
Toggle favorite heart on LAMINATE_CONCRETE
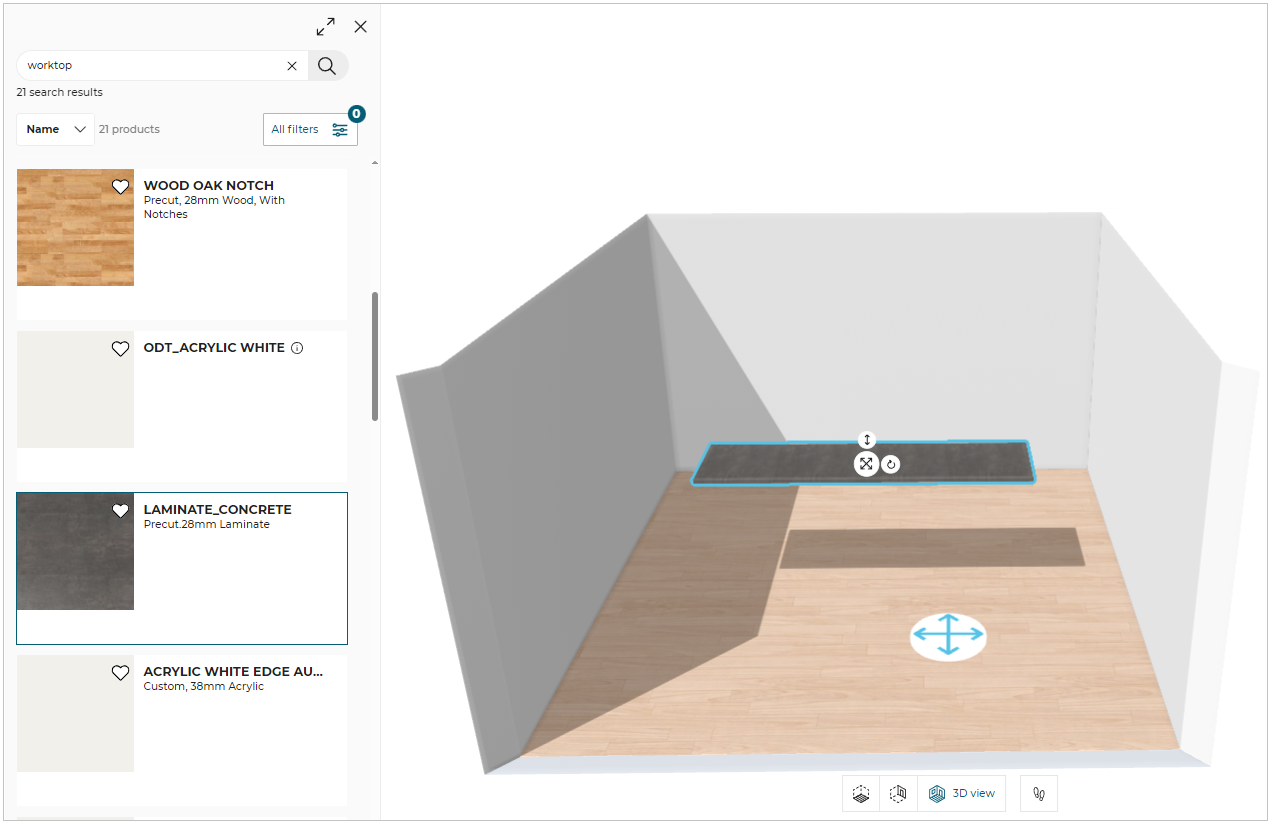(120, 511)
